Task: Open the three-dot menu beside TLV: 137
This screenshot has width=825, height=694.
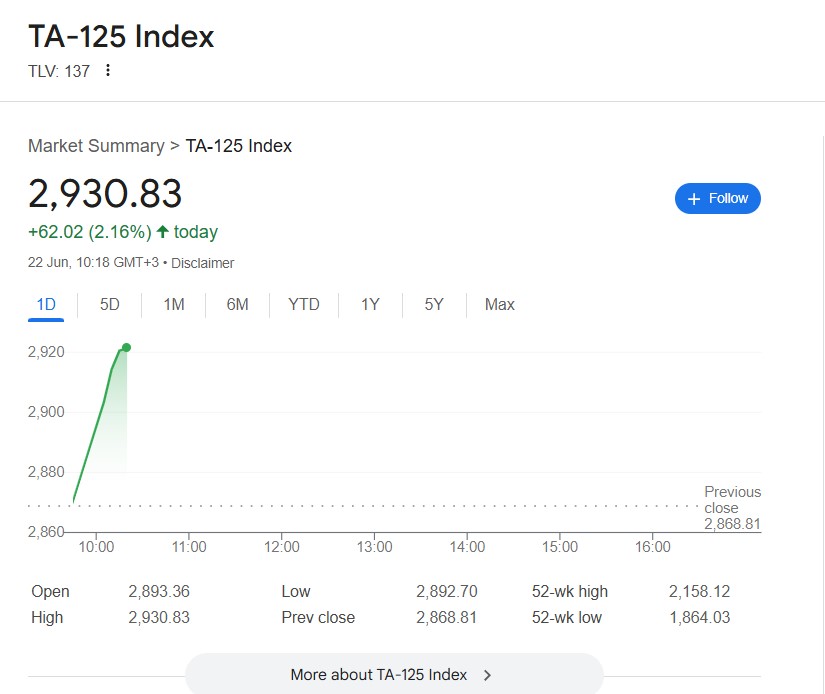Action: (108, 70)
